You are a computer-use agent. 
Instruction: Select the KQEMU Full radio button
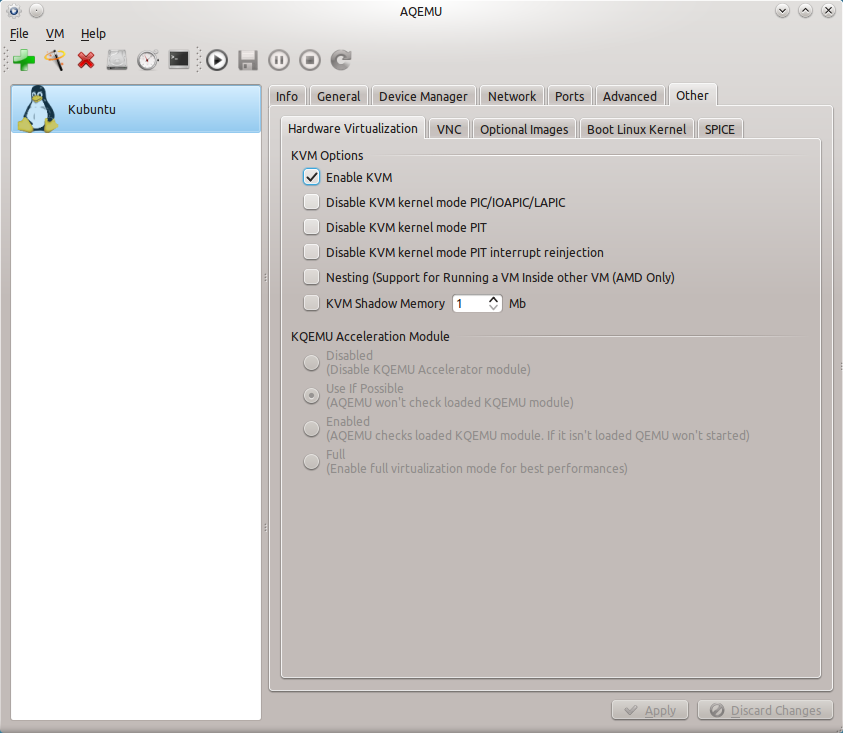pos(311,461)
